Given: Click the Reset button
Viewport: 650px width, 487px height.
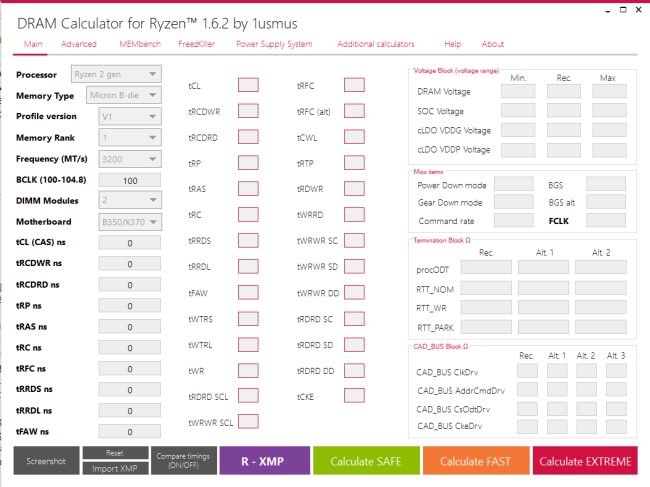Looking at the screenshot, I should 115,453.
